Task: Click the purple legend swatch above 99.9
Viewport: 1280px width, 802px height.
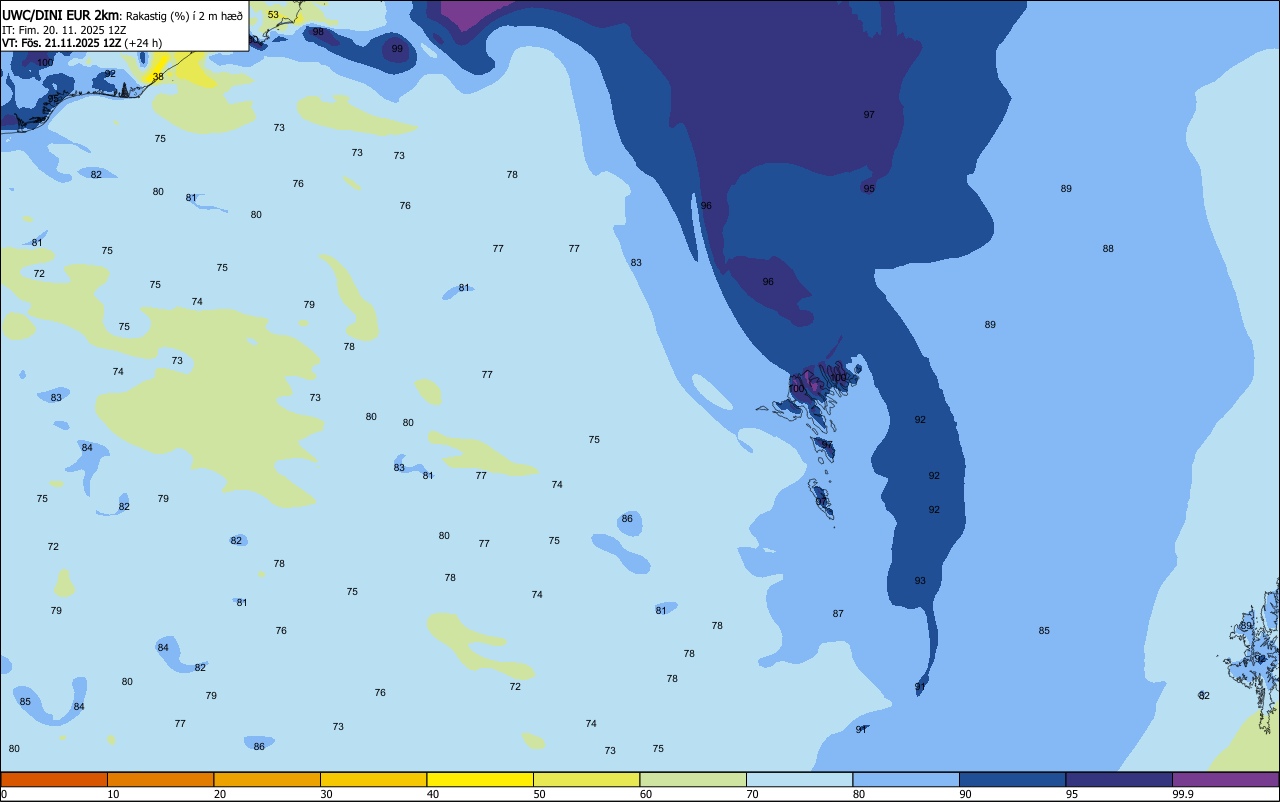Action: pyautogui.click(x=1225, y=779)
